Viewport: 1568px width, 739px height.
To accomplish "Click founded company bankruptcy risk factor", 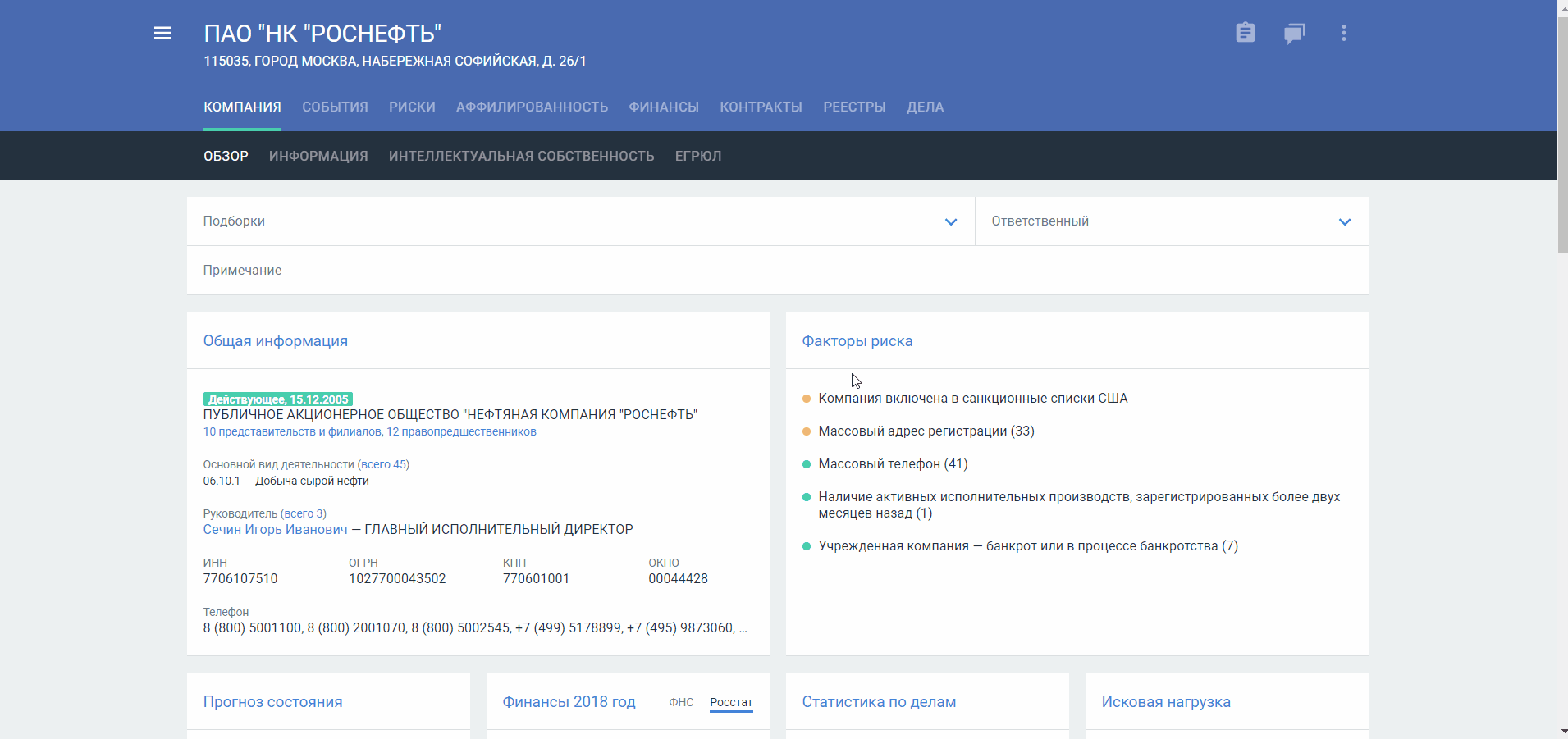I will (1028, 545).
